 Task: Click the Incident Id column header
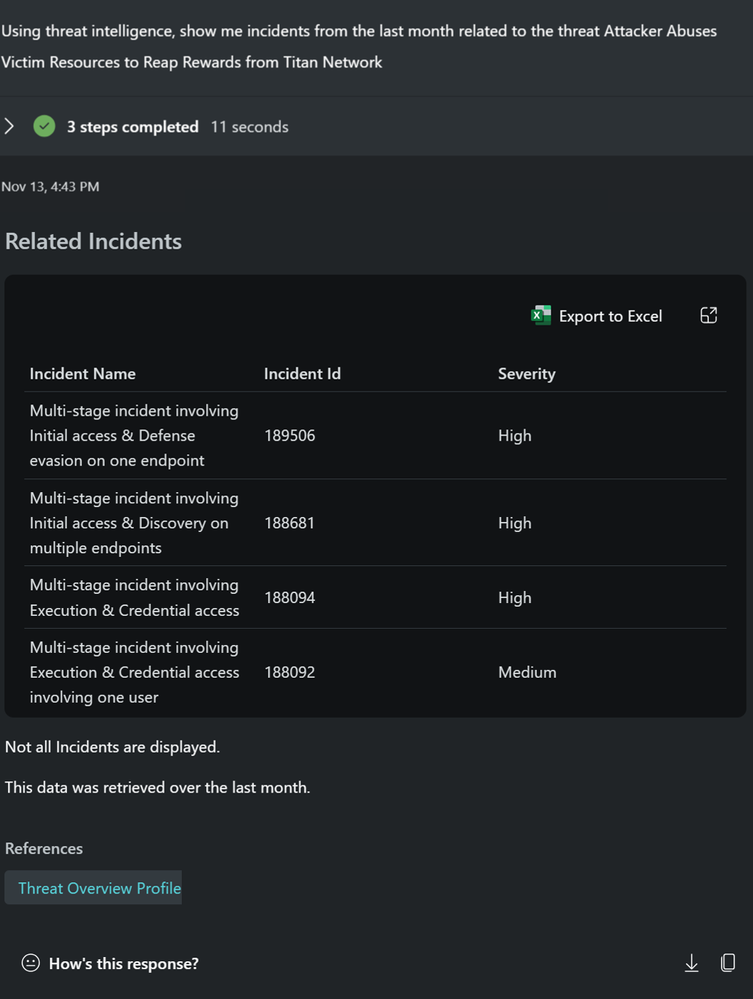[303, 373]
